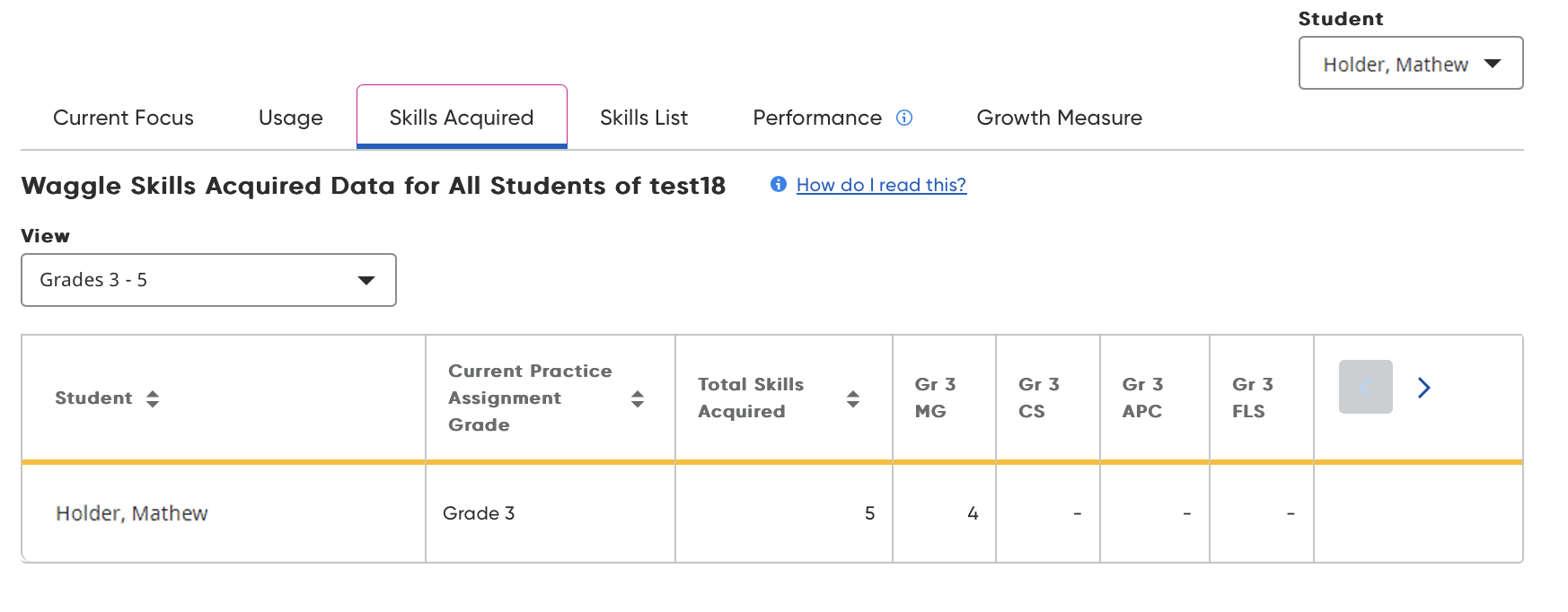Open the Skills List tab
Screen dimensions: 1568x612
[x=644, y=118]
